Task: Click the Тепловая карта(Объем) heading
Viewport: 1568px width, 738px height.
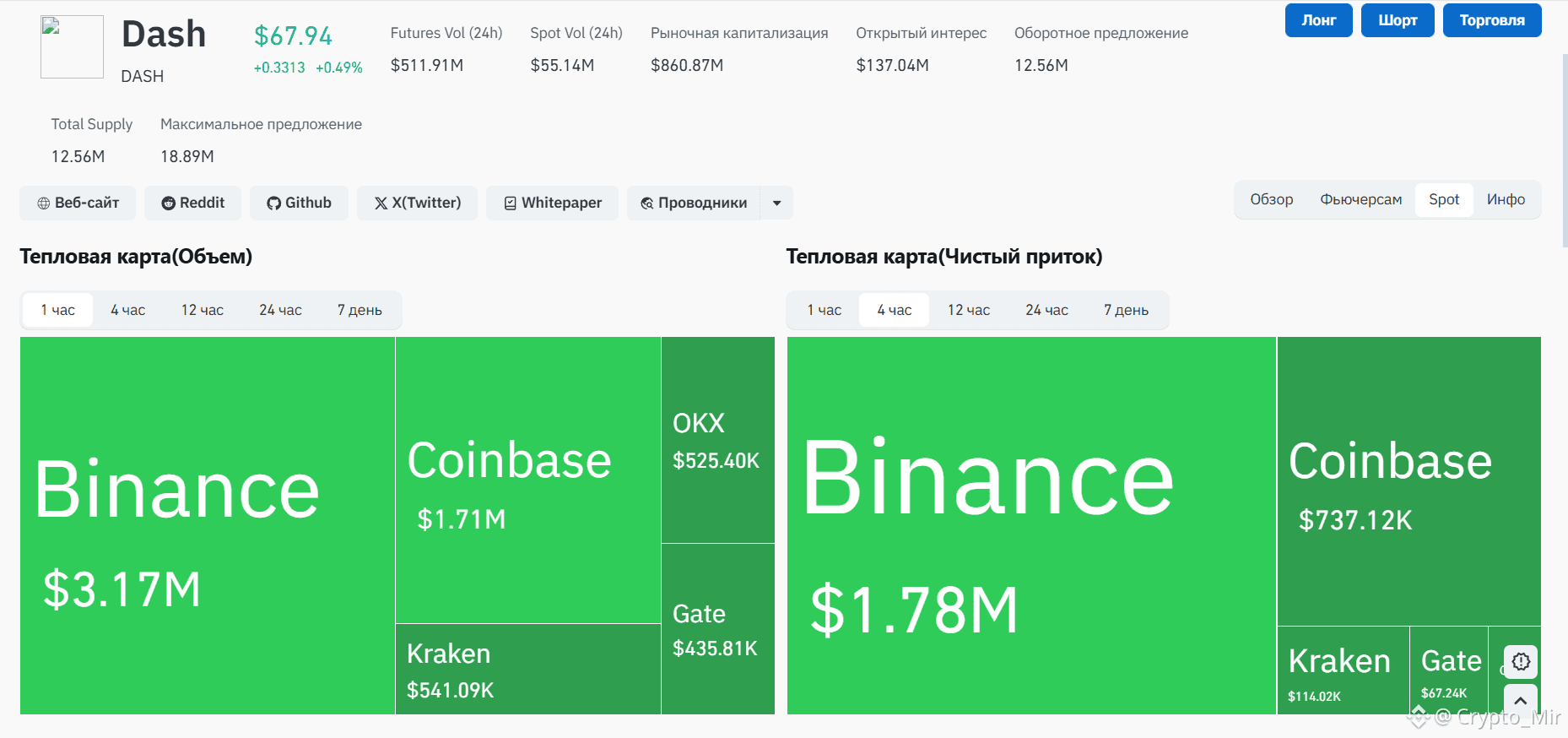Action: tap(136, 257)
